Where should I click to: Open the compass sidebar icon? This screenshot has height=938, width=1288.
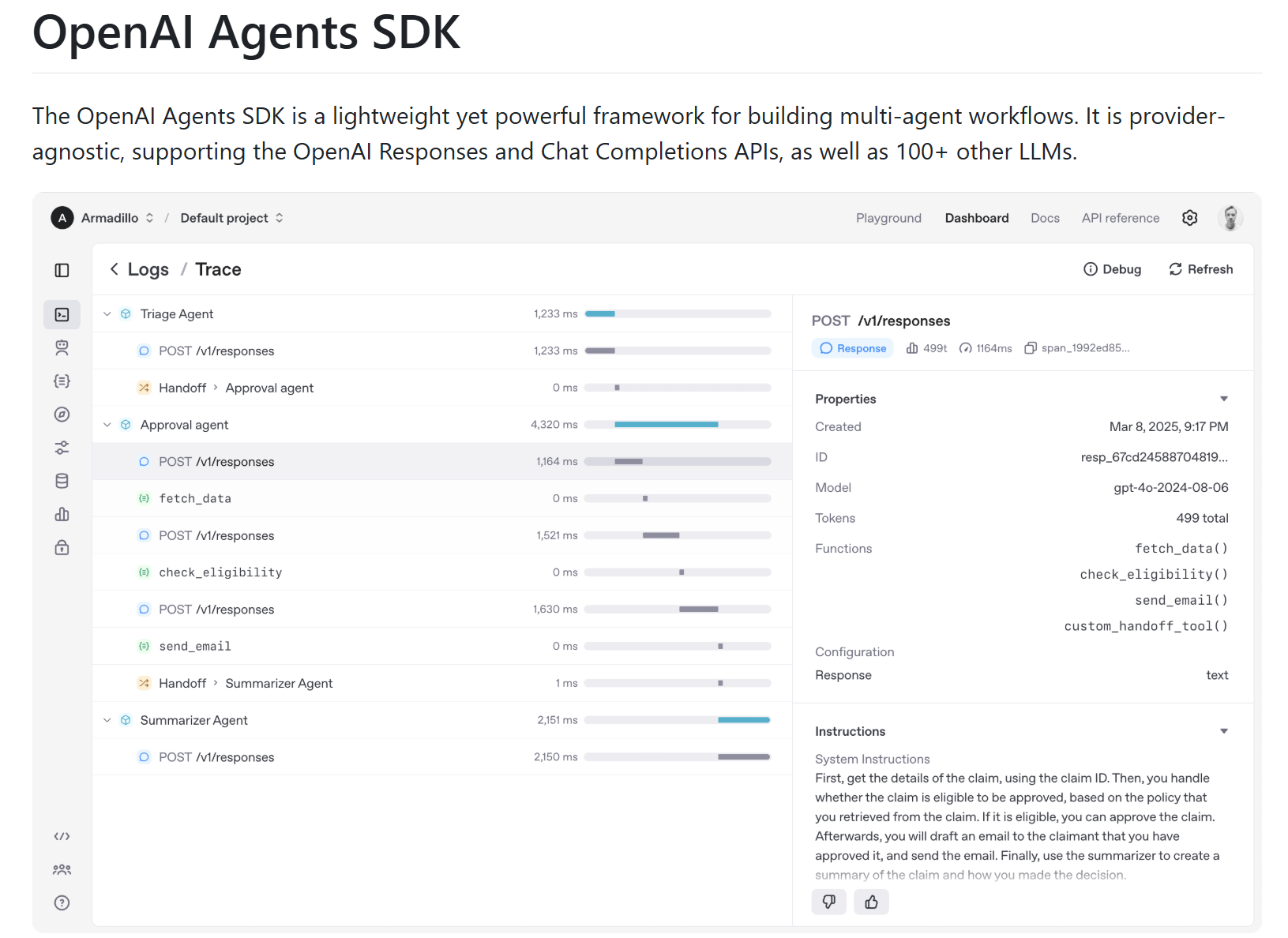point(62,415)
